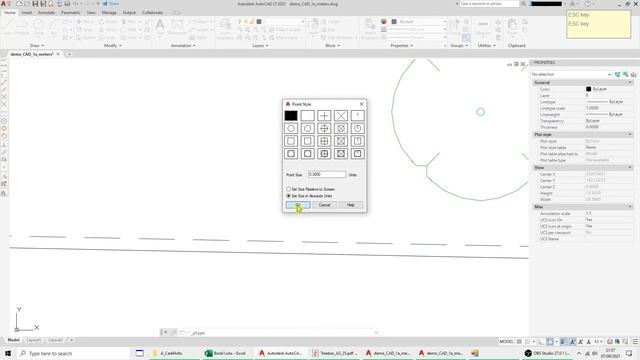640x360 pixels.
Task: Open the View ribbon tab
Action: click(91, 13)
